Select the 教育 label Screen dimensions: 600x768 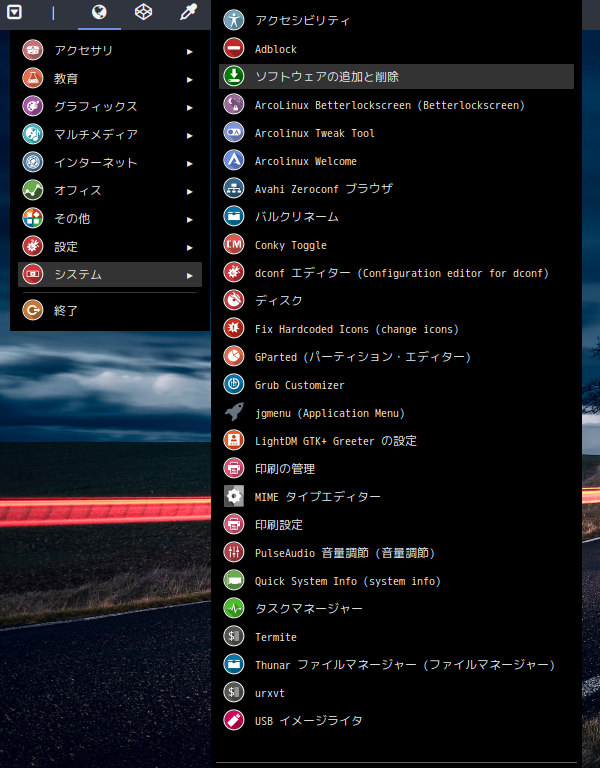point(66,78)
